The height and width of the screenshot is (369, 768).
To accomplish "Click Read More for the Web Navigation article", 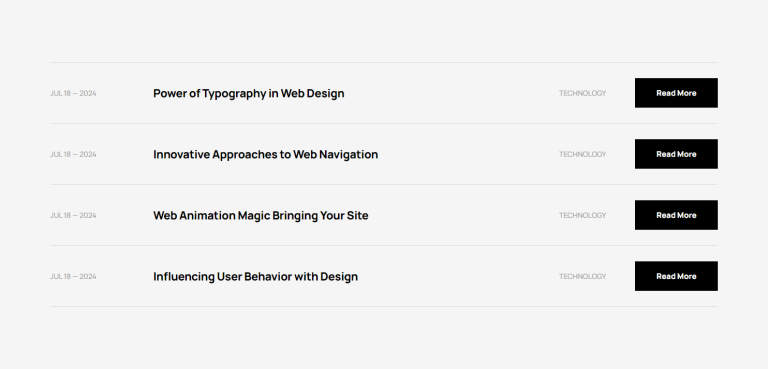I will tap(676, 154).
